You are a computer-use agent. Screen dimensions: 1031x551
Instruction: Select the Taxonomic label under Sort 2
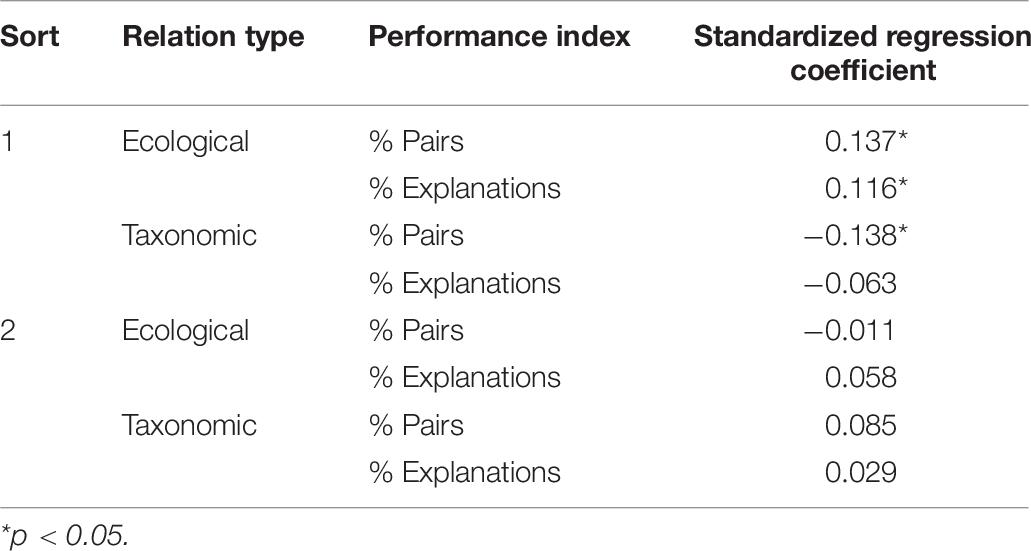click(189, 425)
